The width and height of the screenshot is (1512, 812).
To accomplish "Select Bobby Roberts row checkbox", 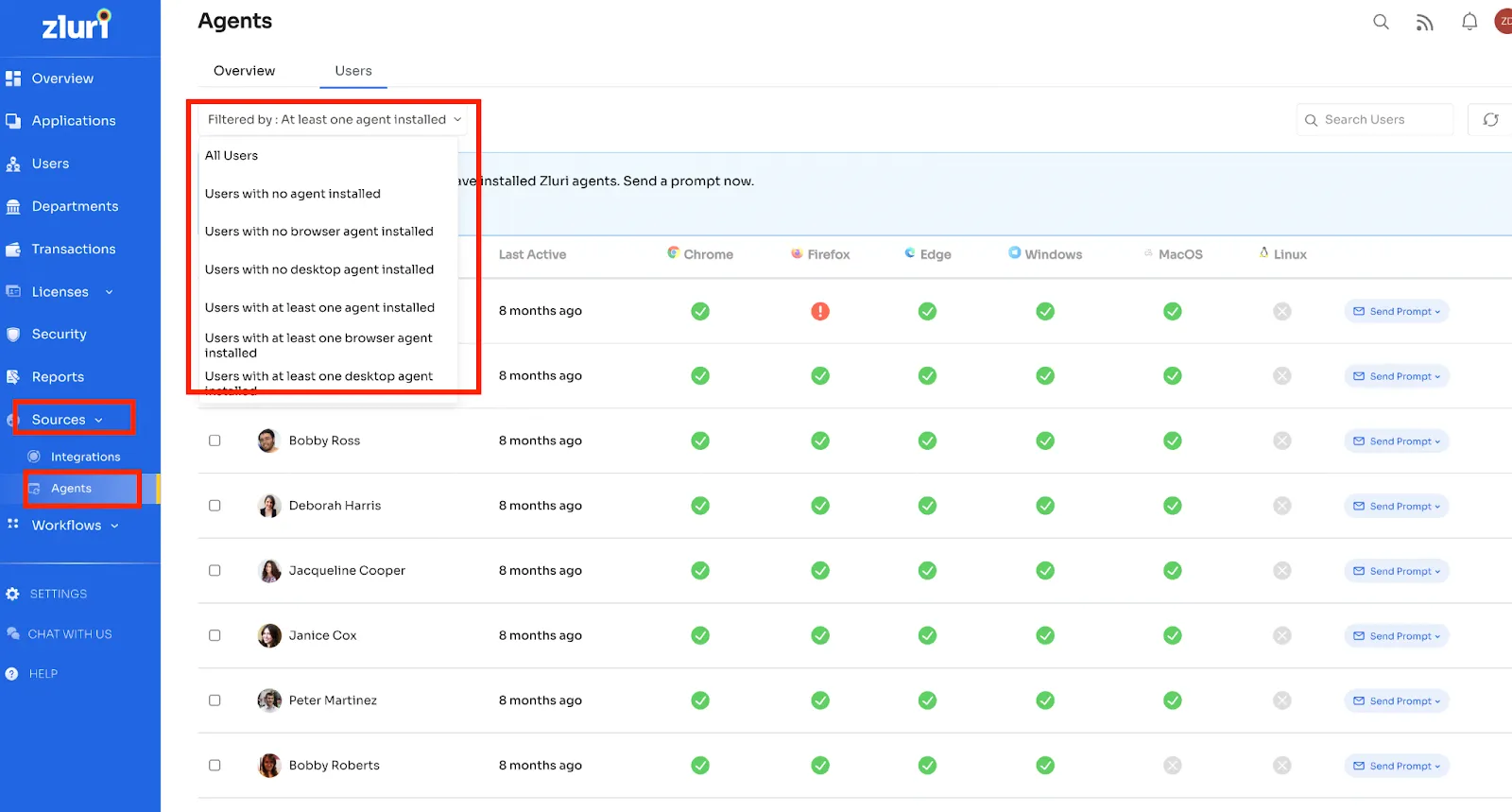I will (215, 766).
